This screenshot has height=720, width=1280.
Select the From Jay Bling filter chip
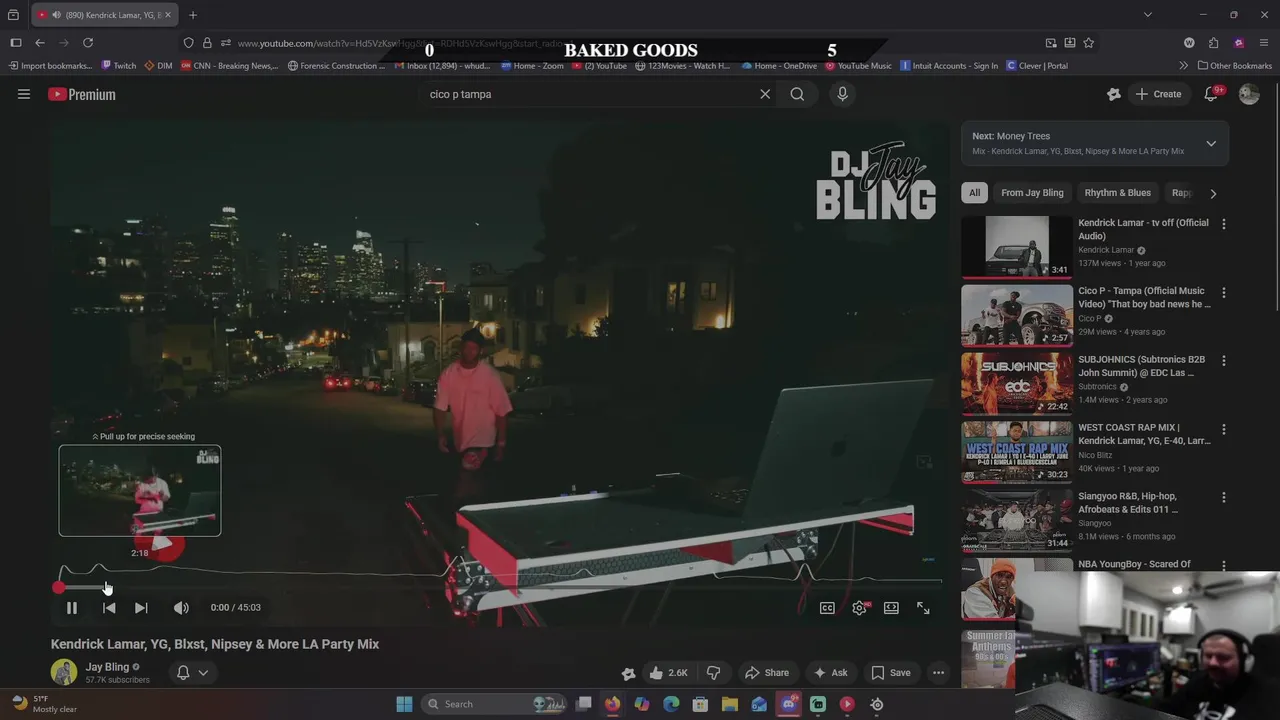[1032, 193]
